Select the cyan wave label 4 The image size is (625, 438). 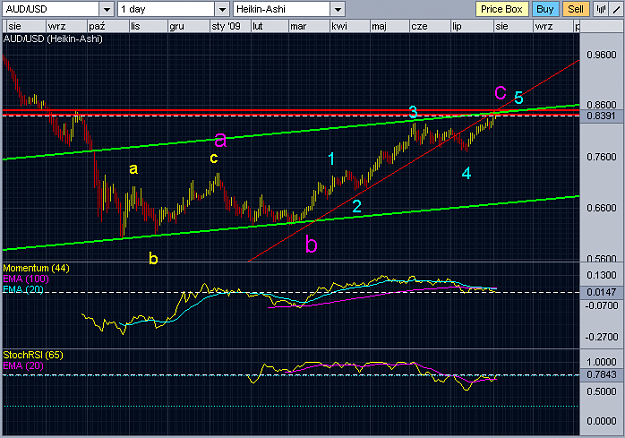point(466,173)
